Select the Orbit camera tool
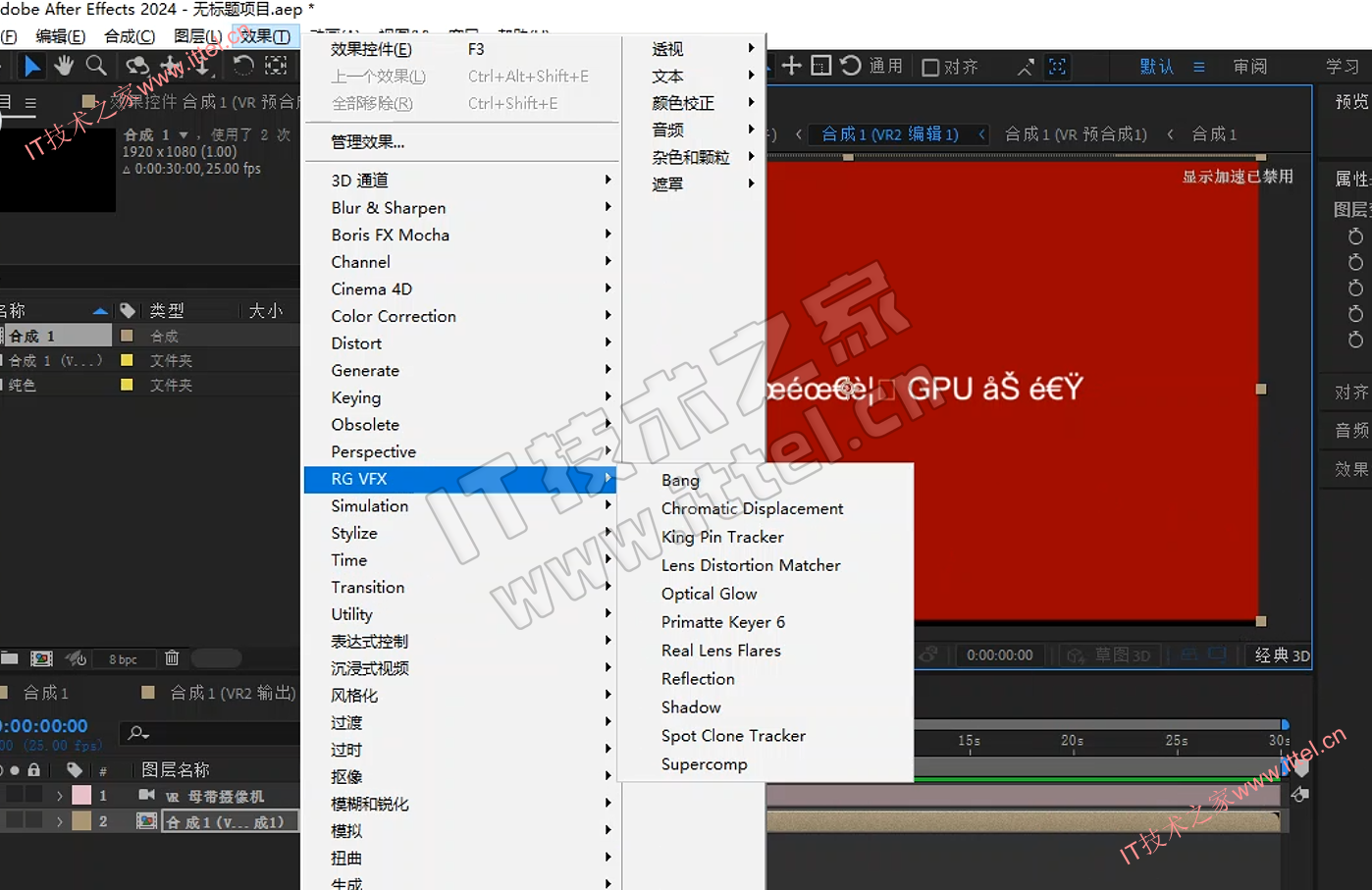 tap(136, 66)
